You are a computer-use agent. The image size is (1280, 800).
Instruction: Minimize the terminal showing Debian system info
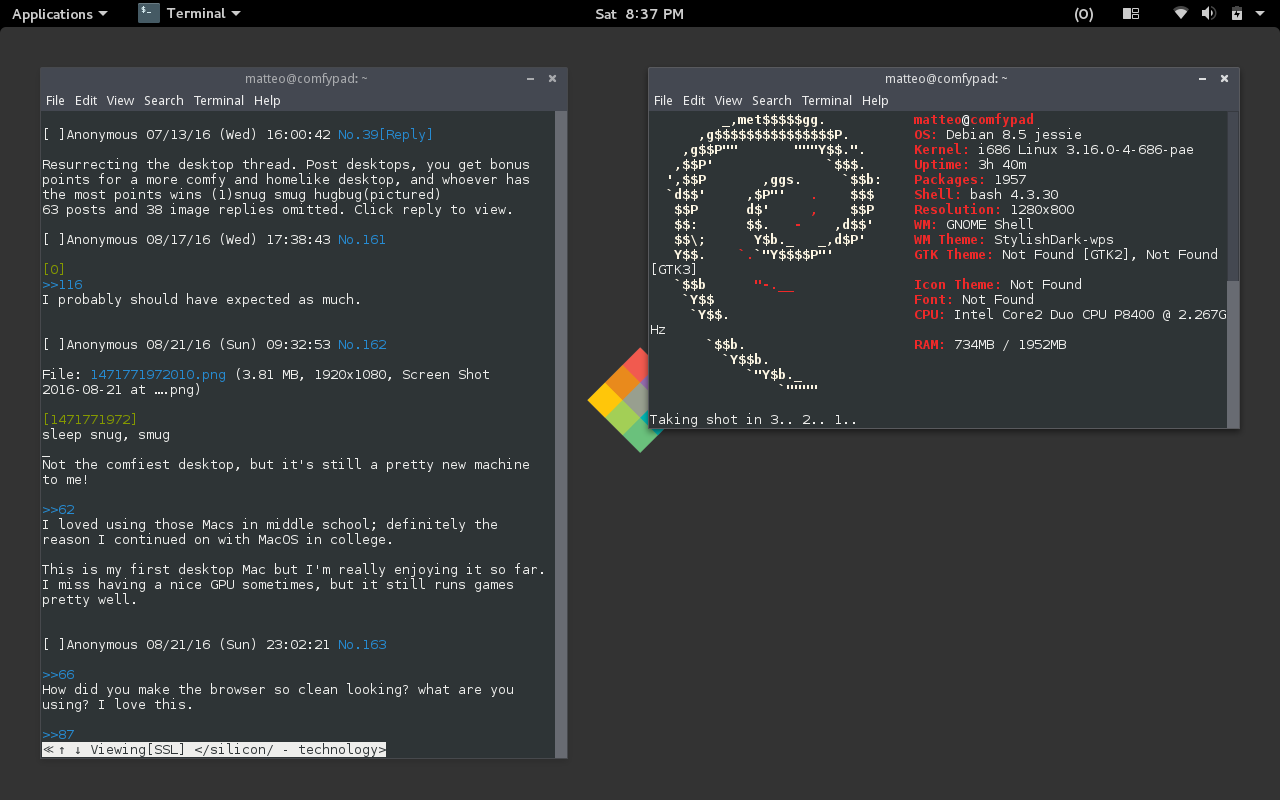[x=1202, y=78]
